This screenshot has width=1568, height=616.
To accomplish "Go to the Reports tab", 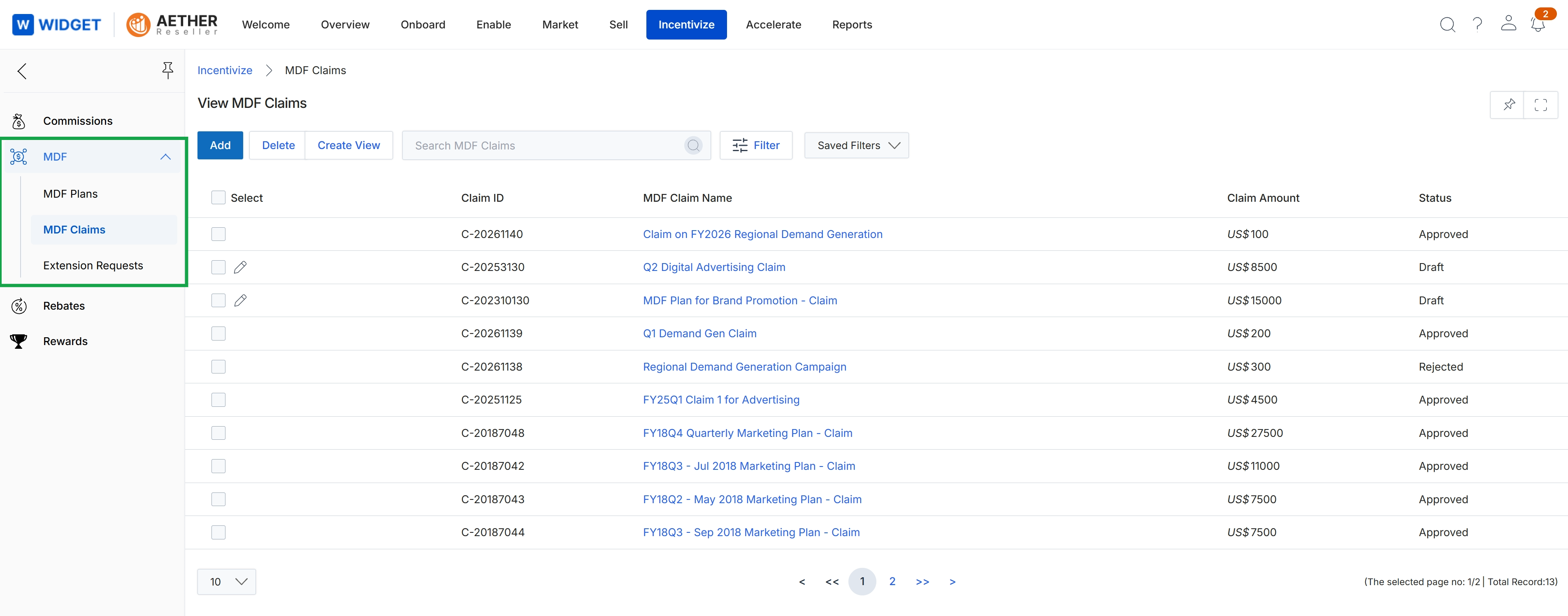I will coord(852,24).
